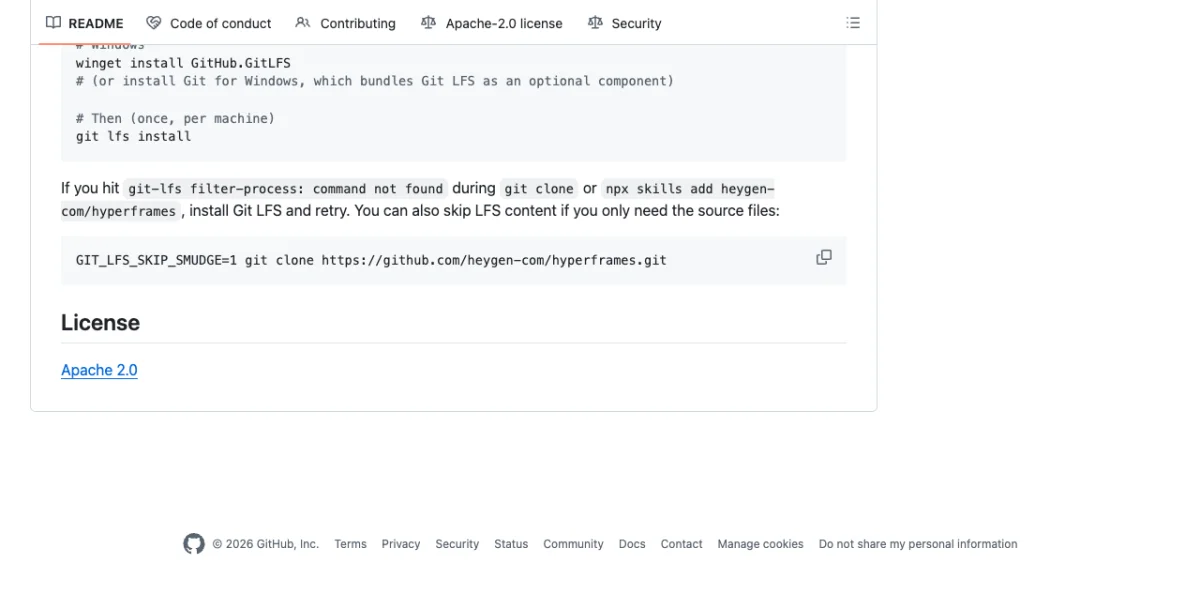Image resolution: width=1200 pixels, height=594 pixels.
Task: Click Manage cookies in the footer
Action: pos(760,544)
